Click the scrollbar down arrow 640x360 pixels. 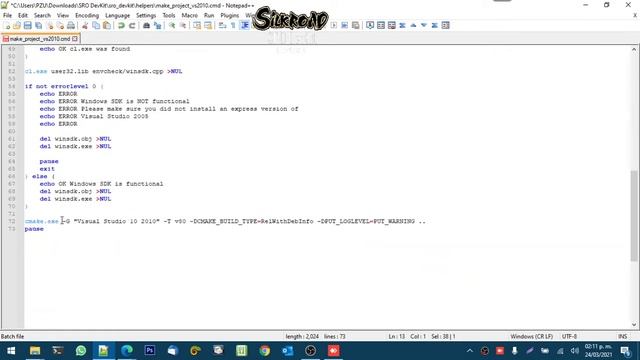click(633, 324)
